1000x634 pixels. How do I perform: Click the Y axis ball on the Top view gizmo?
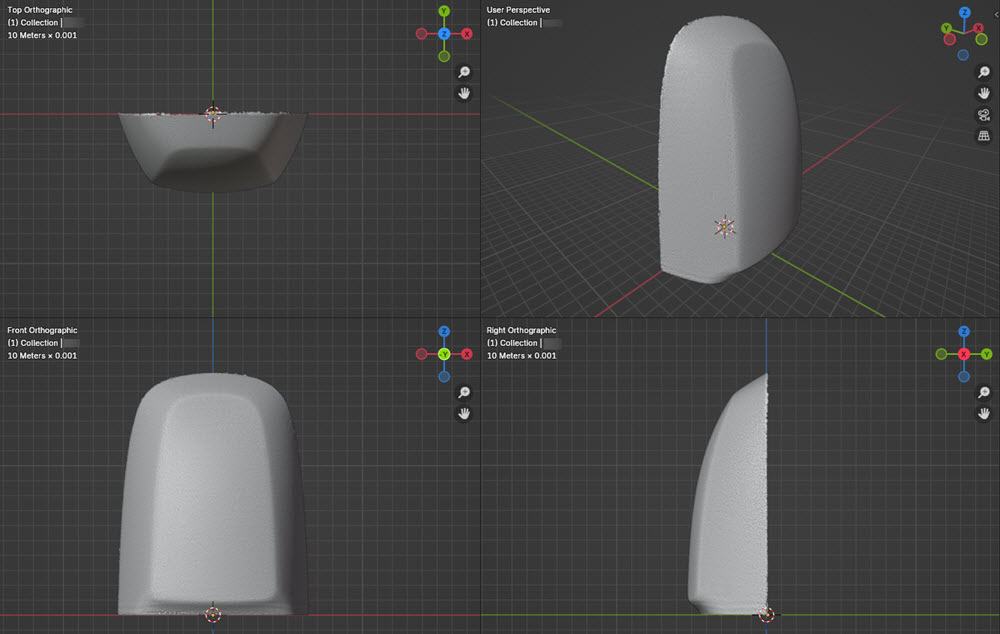(443, 11)
